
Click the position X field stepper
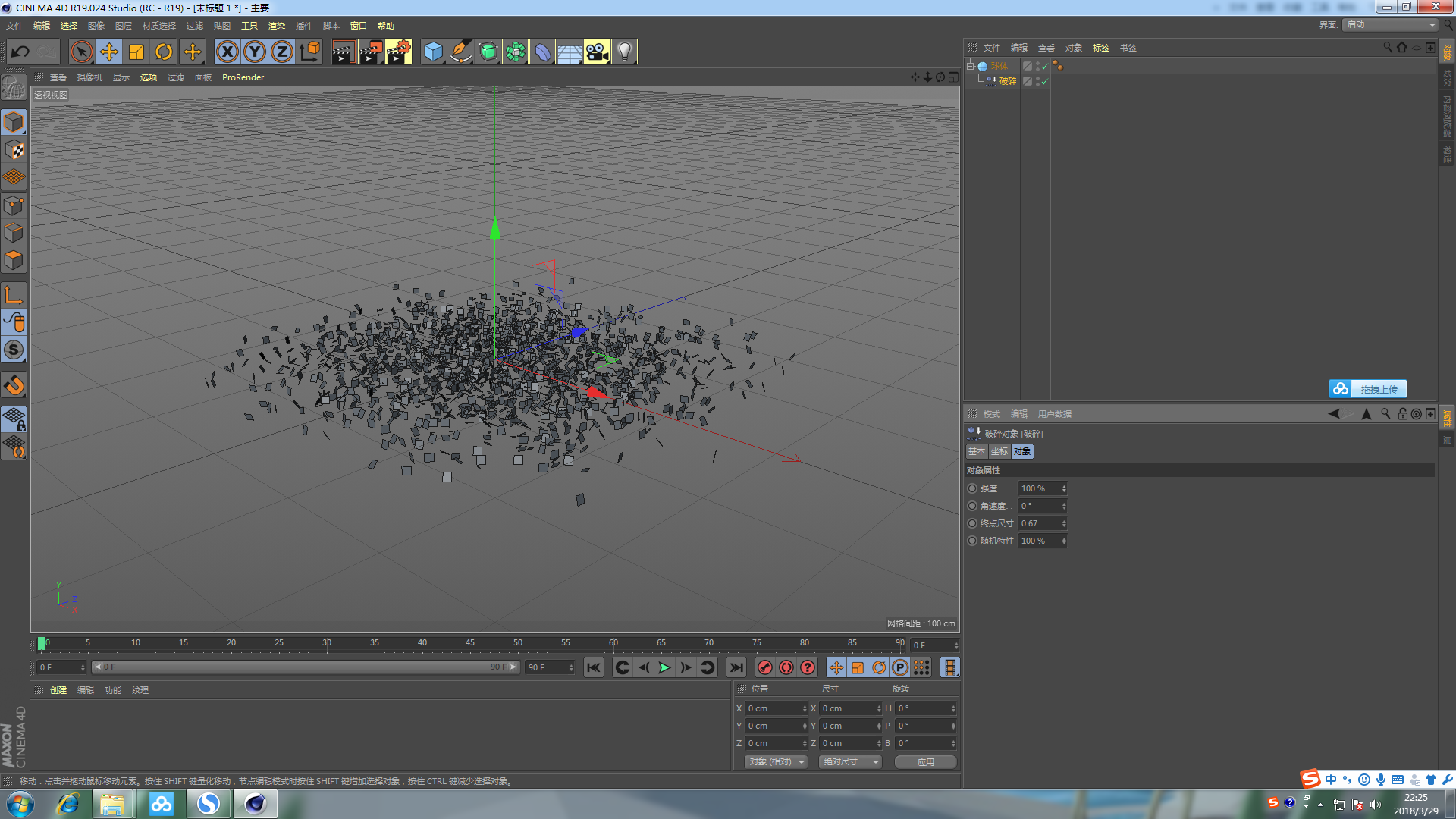(805, 708)
